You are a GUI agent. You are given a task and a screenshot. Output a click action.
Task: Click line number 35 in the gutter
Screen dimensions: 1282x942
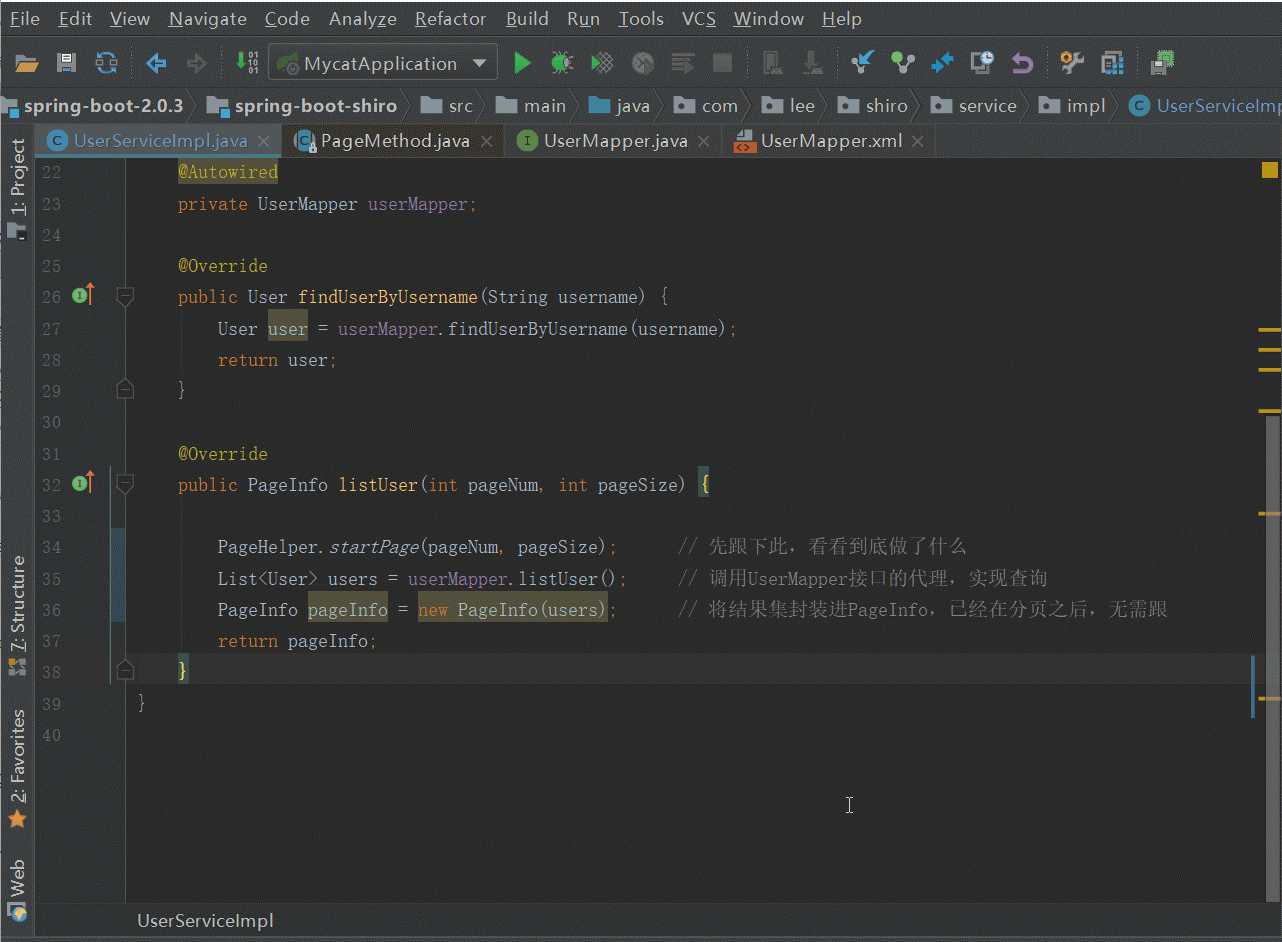tap(51, 579)
